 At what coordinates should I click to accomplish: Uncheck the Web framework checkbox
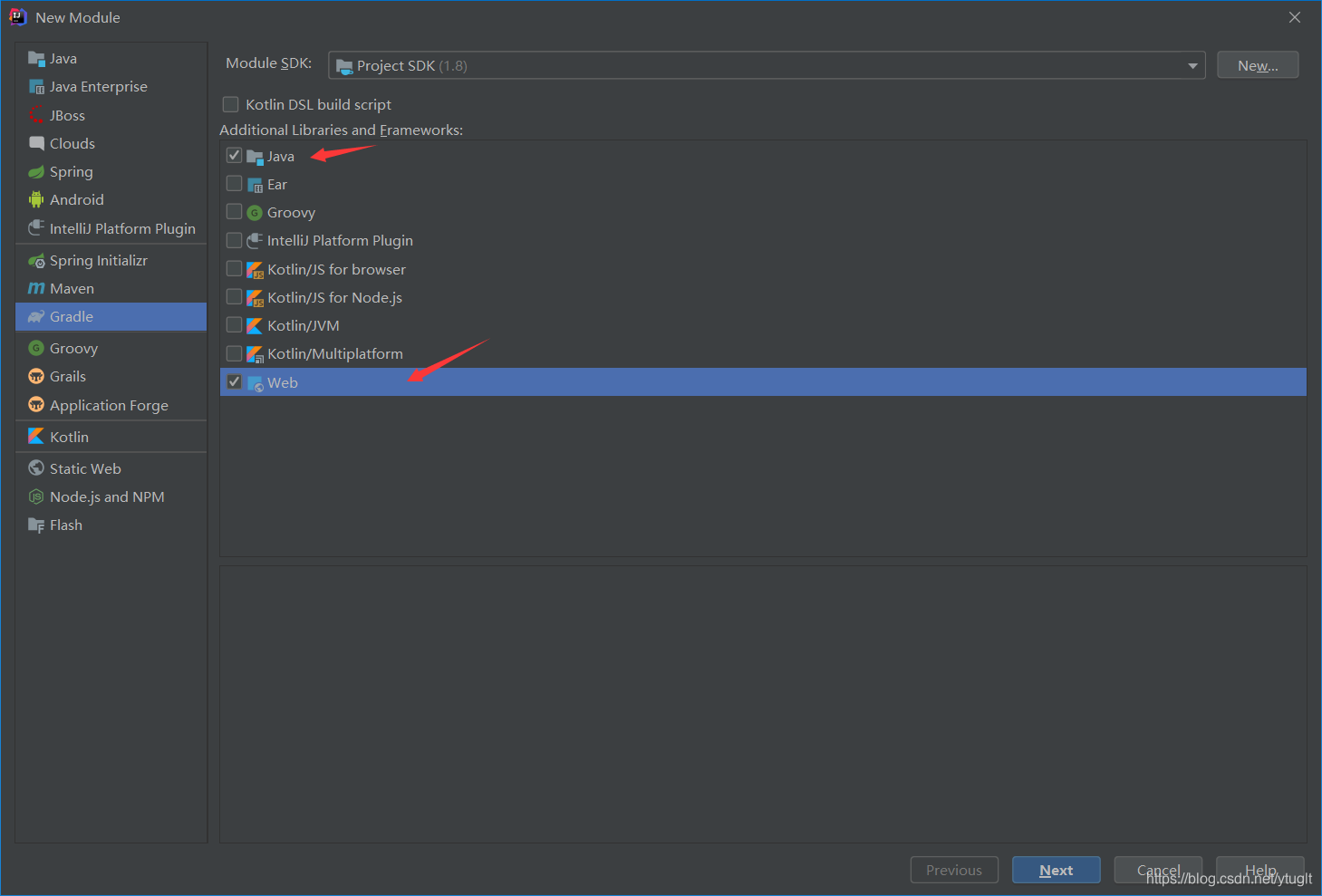pos(234,381)
